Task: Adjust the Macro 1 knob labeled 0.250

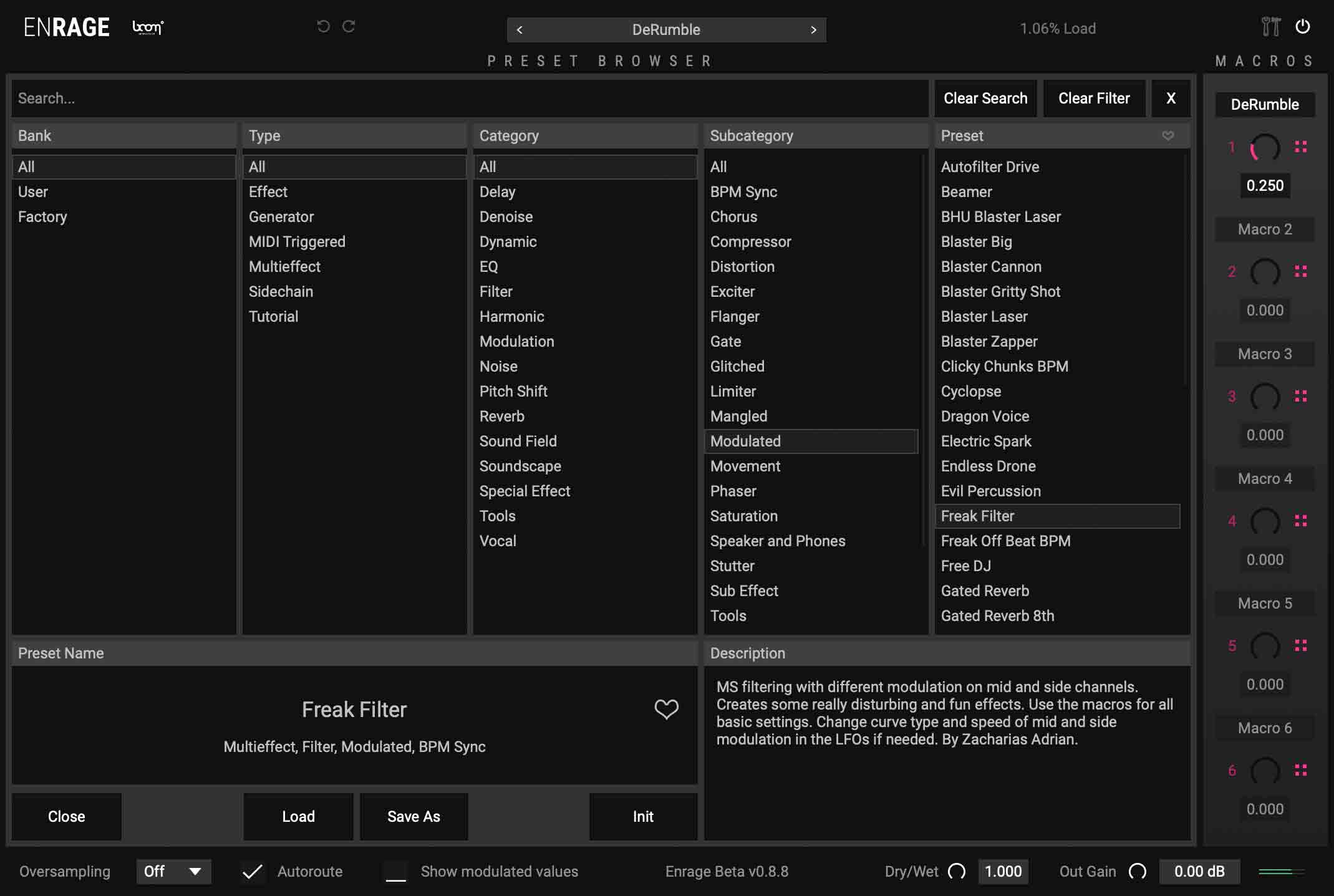Action: click(x=1265, y=148)
